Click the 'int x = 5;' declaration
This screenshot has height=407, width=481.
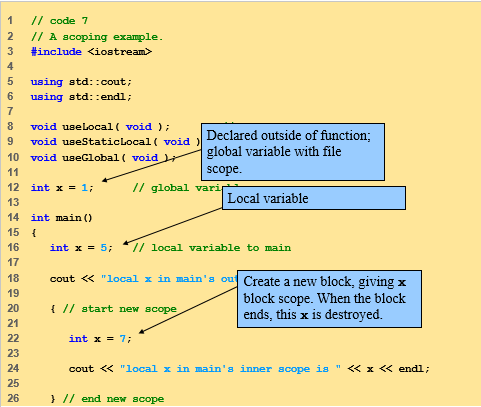point(81,248)
